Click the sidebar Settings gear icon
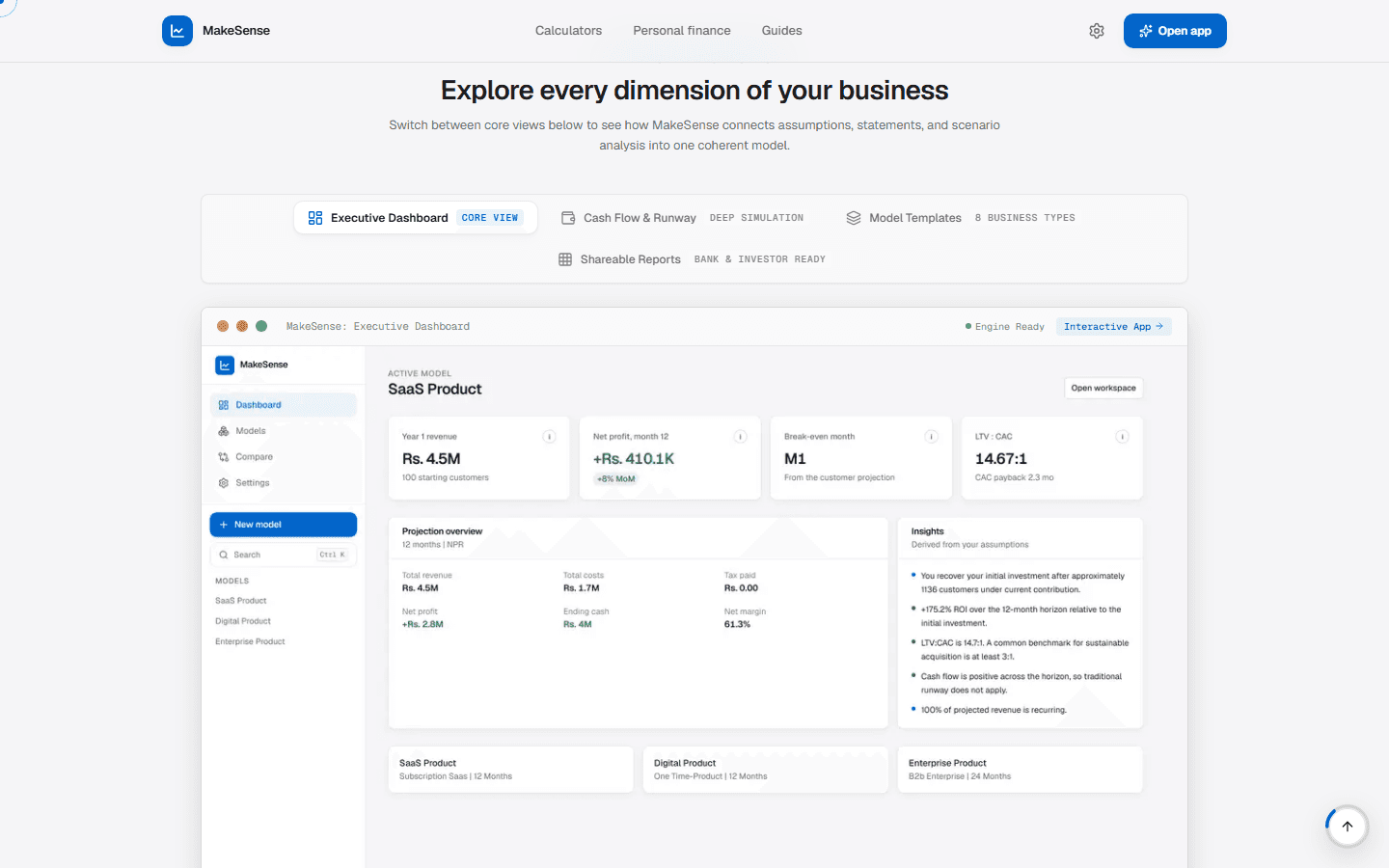 tap(224, 483)
